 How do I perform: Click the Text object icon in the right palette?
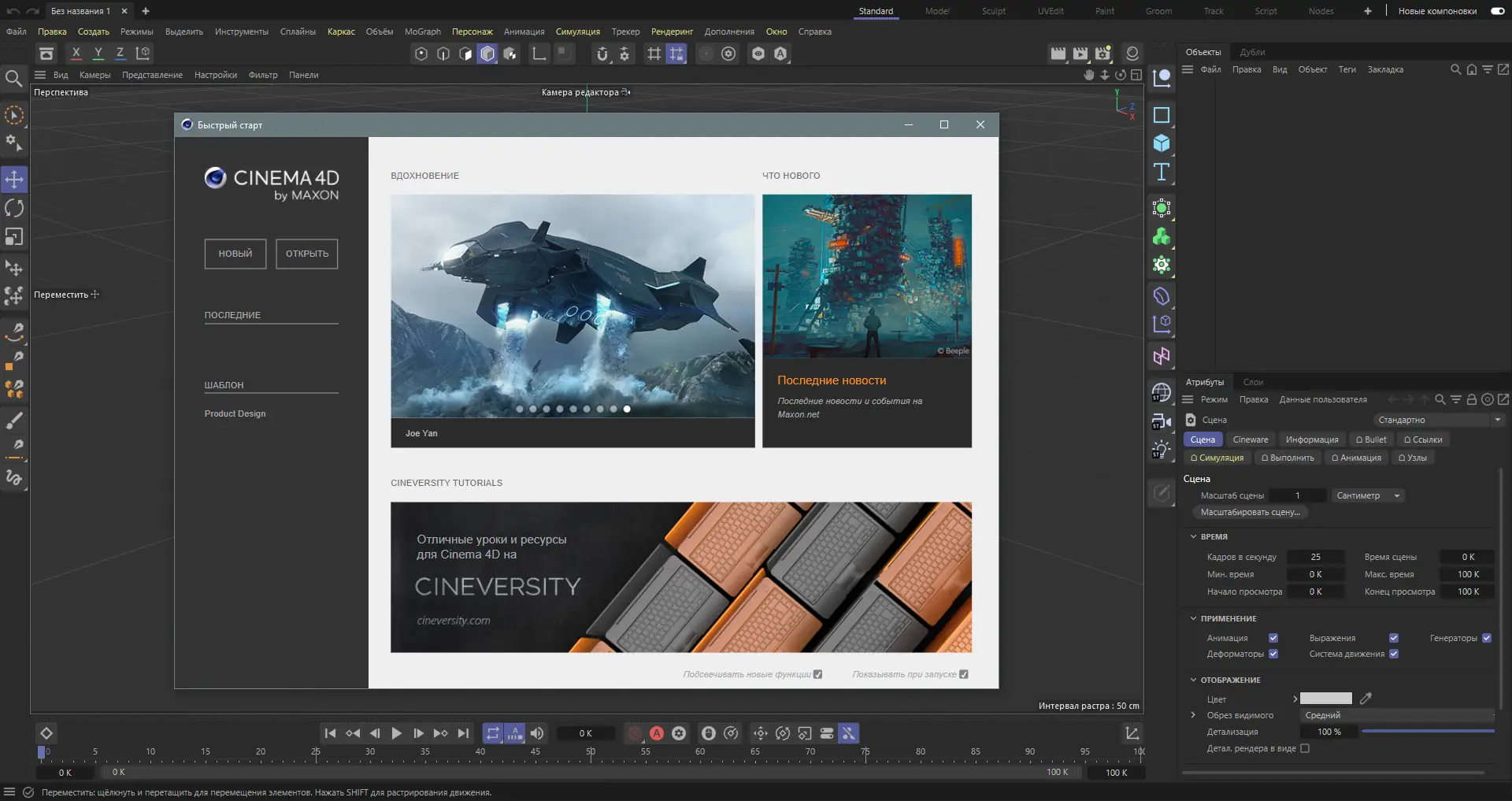[1161, 172]
